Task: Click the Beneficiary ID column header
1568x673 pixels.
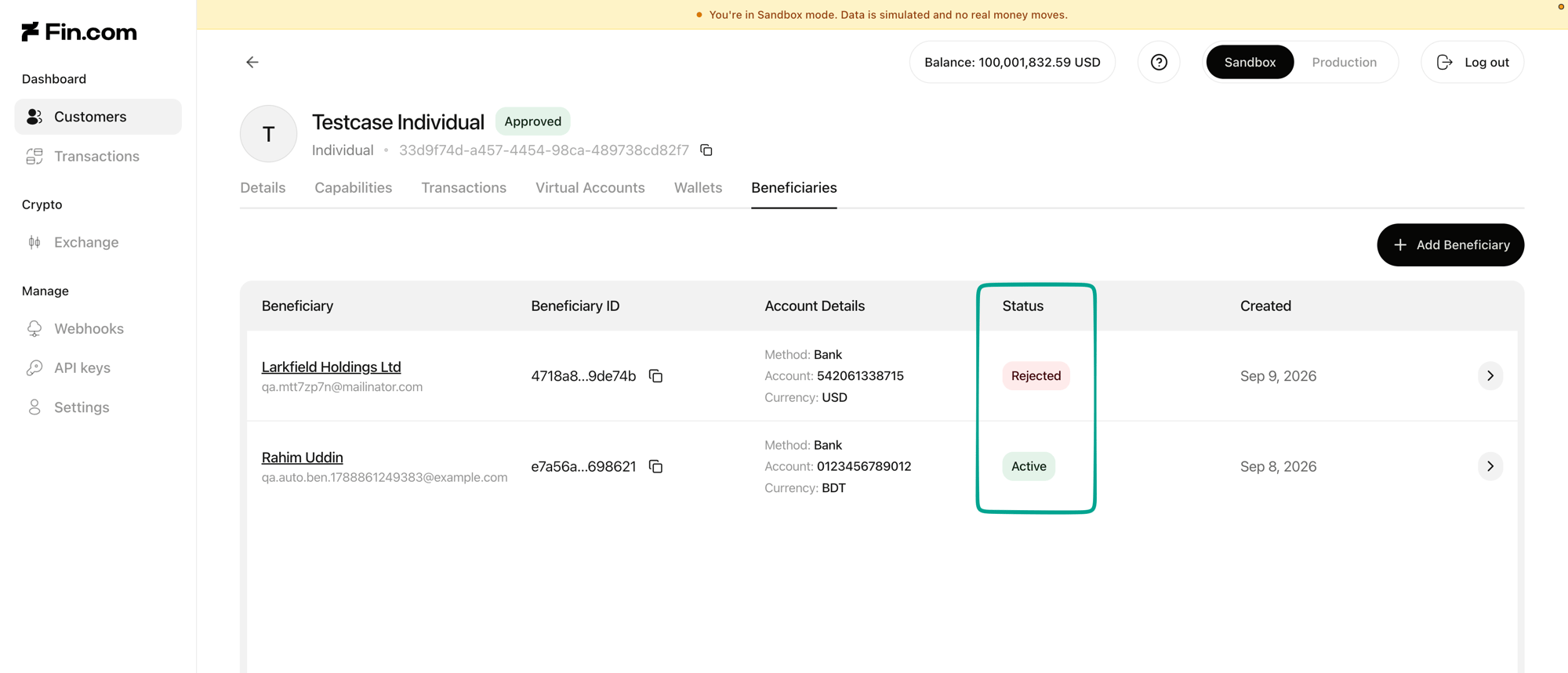Action: click(575, 306)
